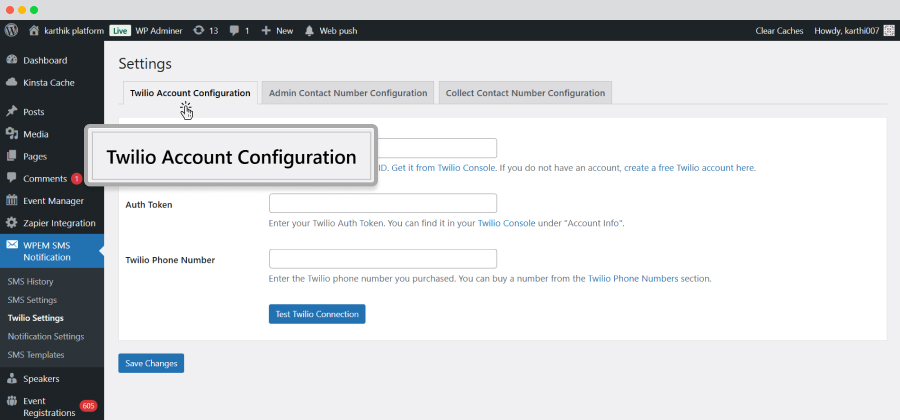Click the Event Manager calendar icon

click(x=11, y=201)
